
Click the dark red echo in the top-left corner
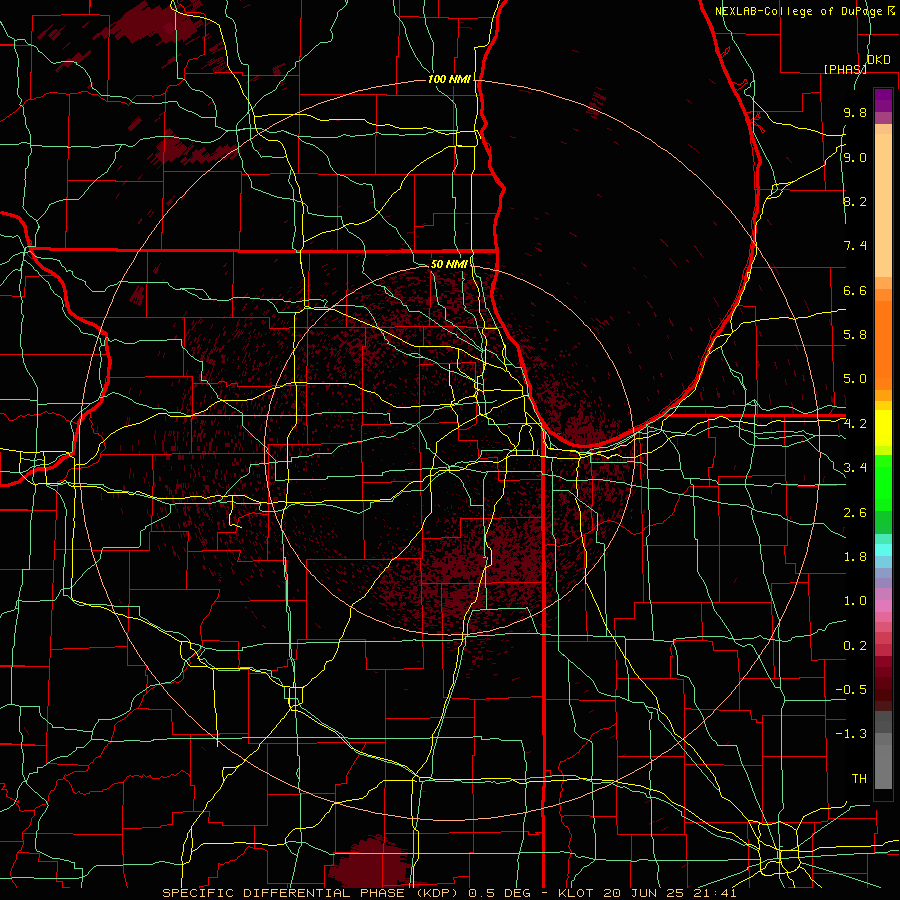coord(152,24)
